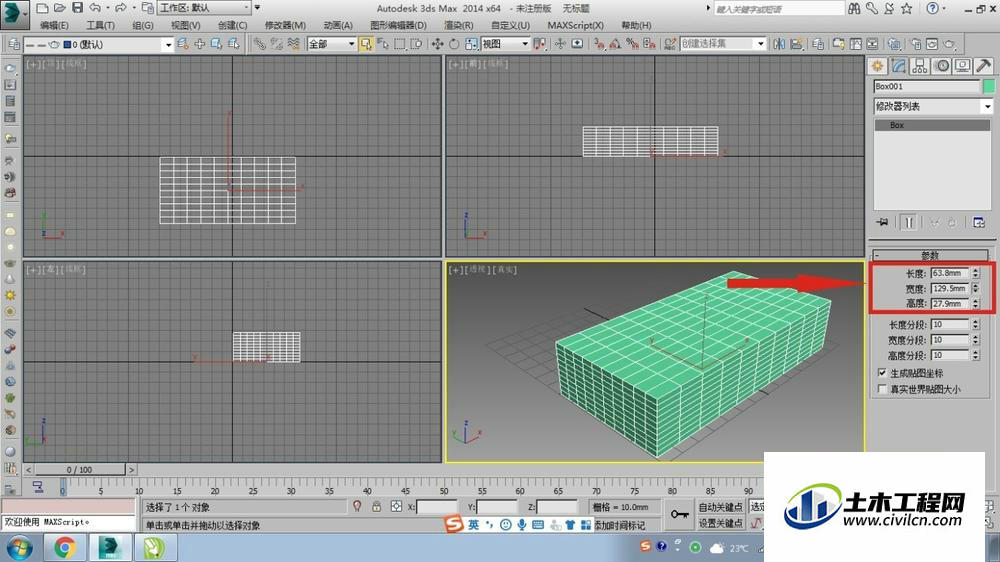Screen dimensions: 1000x562
Task: Switch to the Hierarchy command panel tab
Action: click(x=920, y=66)
